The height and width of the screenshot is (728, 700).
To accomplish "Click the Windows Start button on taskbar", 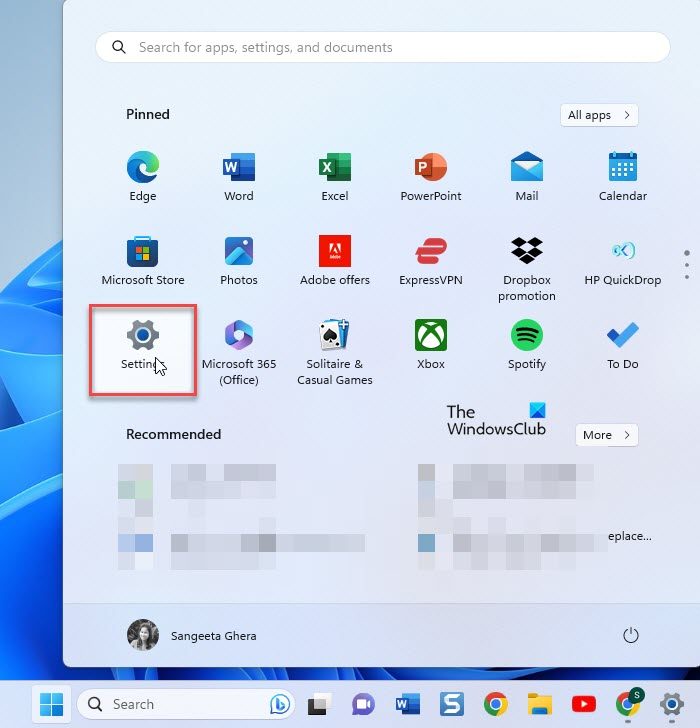I will pyautogui.click(x=49, y=704).
